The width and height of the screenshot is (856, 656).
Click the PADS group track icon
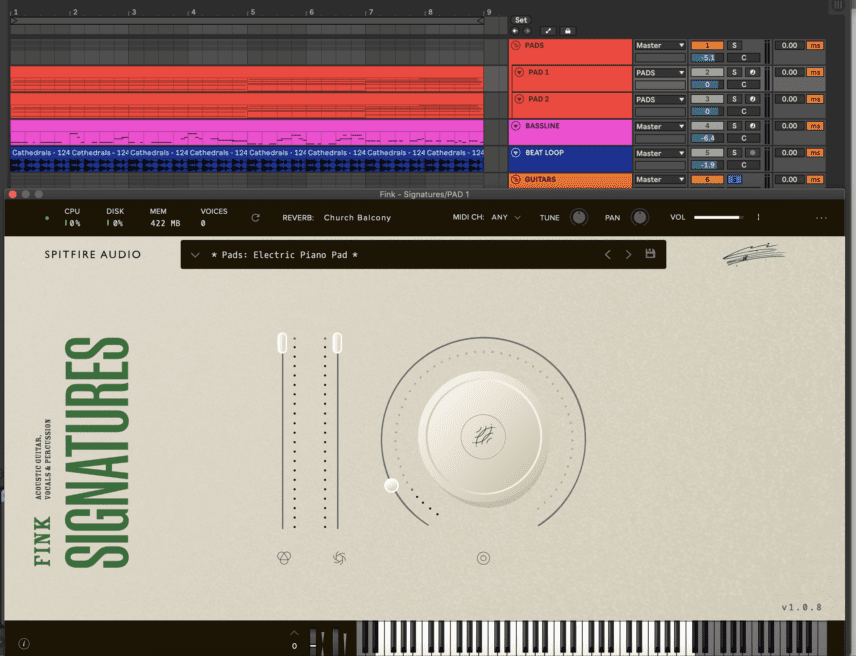pyautogui.click(x=516, y=45)
